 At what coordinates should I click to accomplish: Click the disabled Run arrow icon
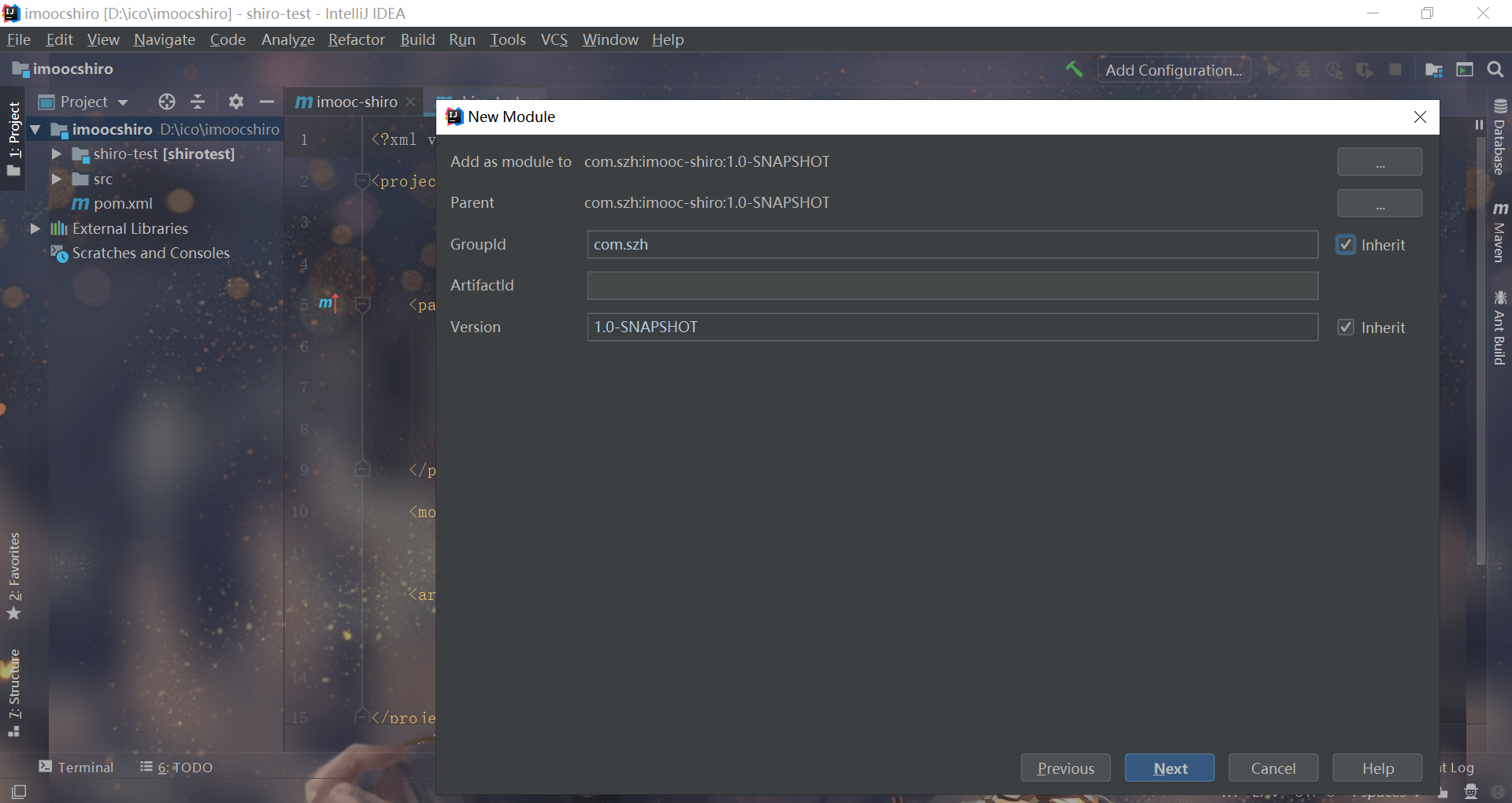pyautogui.click(x=1273, y=70)
